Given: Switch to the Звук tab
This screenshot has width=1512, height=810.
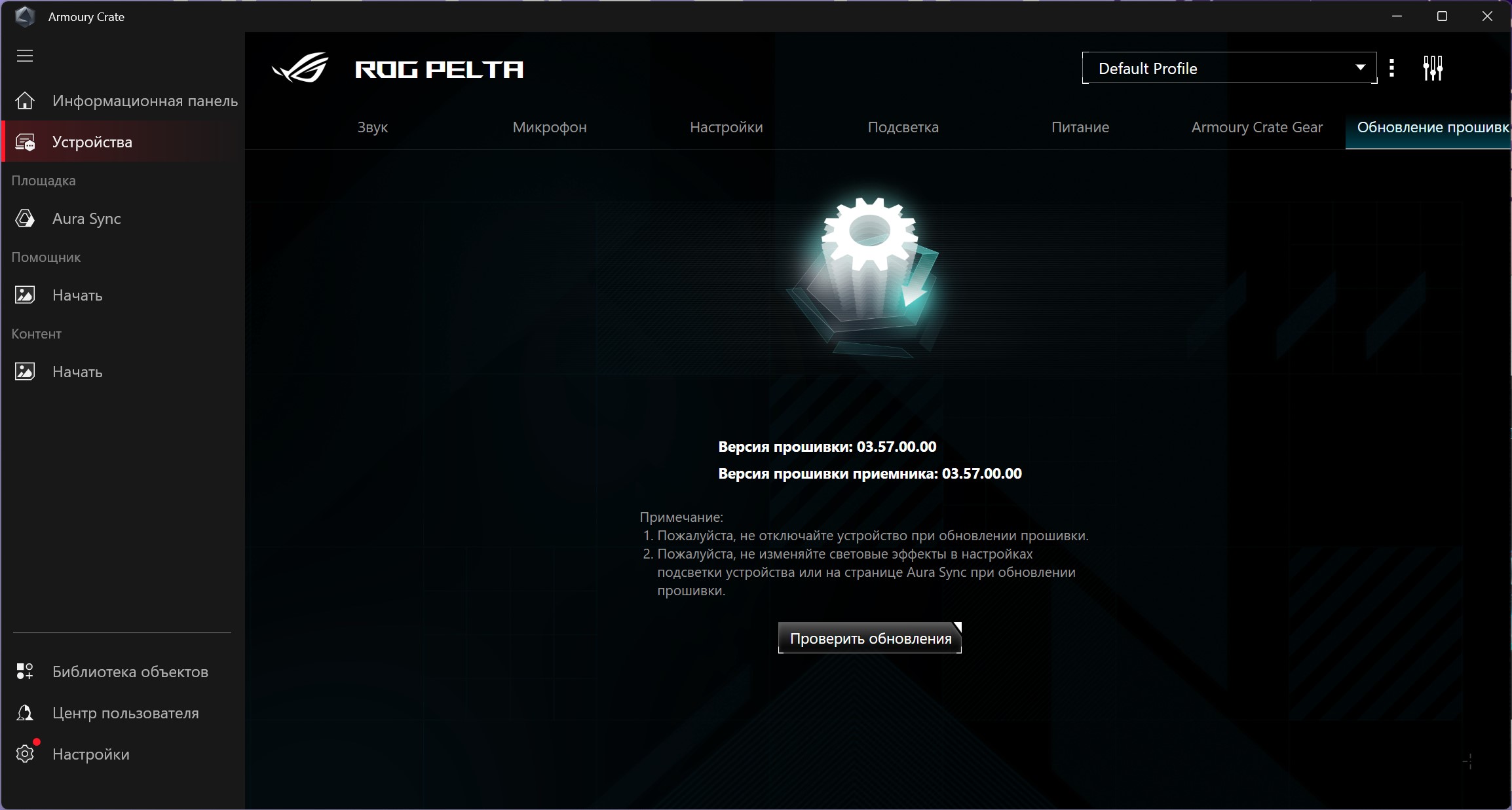Looking at the screenshot, I should (373, 127).
